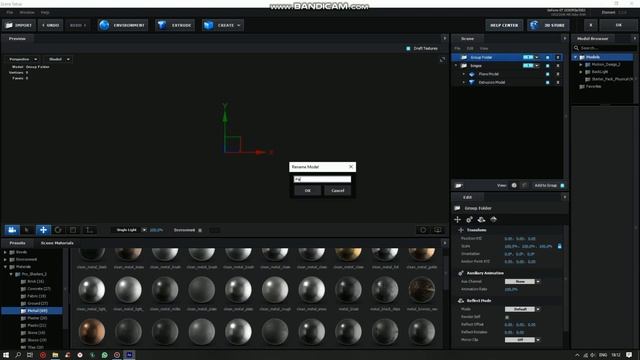Expand the Motion_Design_2 model folder
This screenshot has width=640, height=360.
[x=581, y=65]
